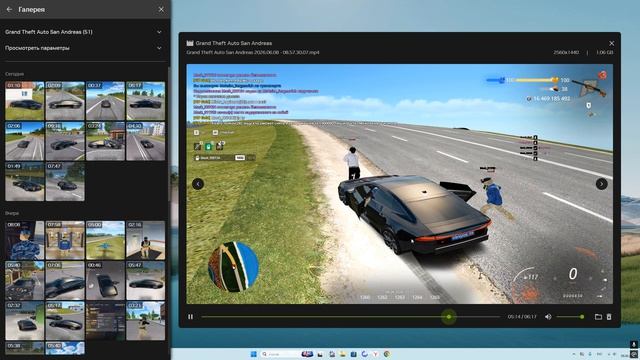640x360 pixels.
Task: Close the Галерея side panel
Action: click(161, 9)
